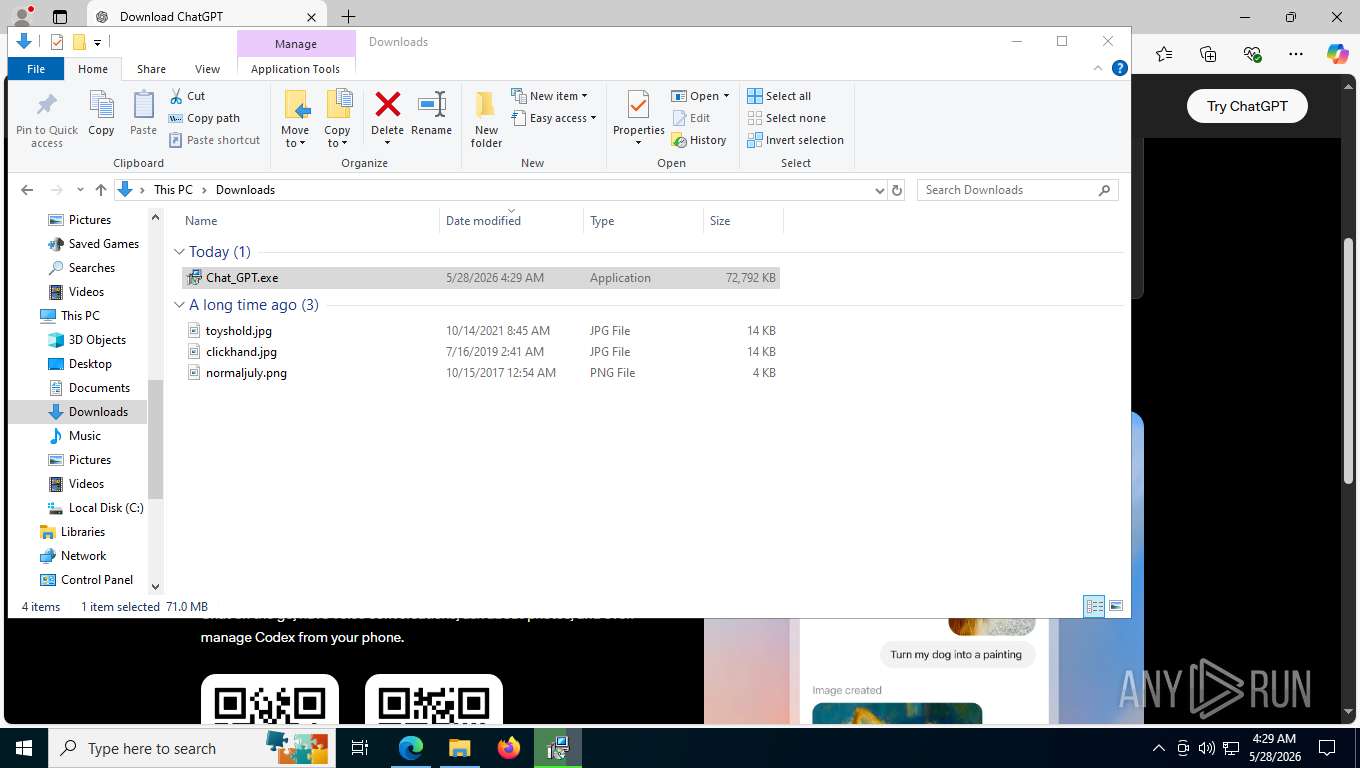Switch to the Home ribbon tab
The height and width of the screenshot is (768, 1360).
click(93, 69)
